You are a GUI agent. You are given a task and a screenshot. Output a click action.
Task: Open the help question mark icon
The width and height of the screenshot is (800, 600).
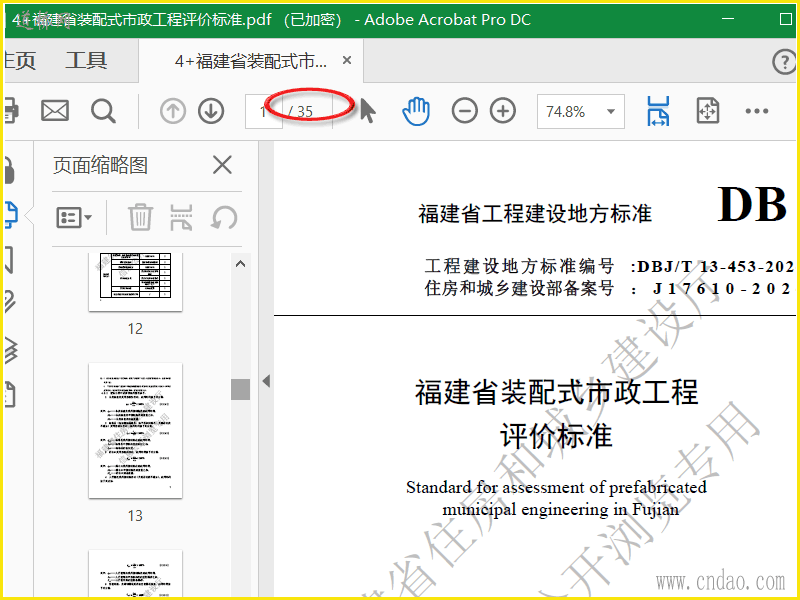pyautogui.click(x=784, y=62)
